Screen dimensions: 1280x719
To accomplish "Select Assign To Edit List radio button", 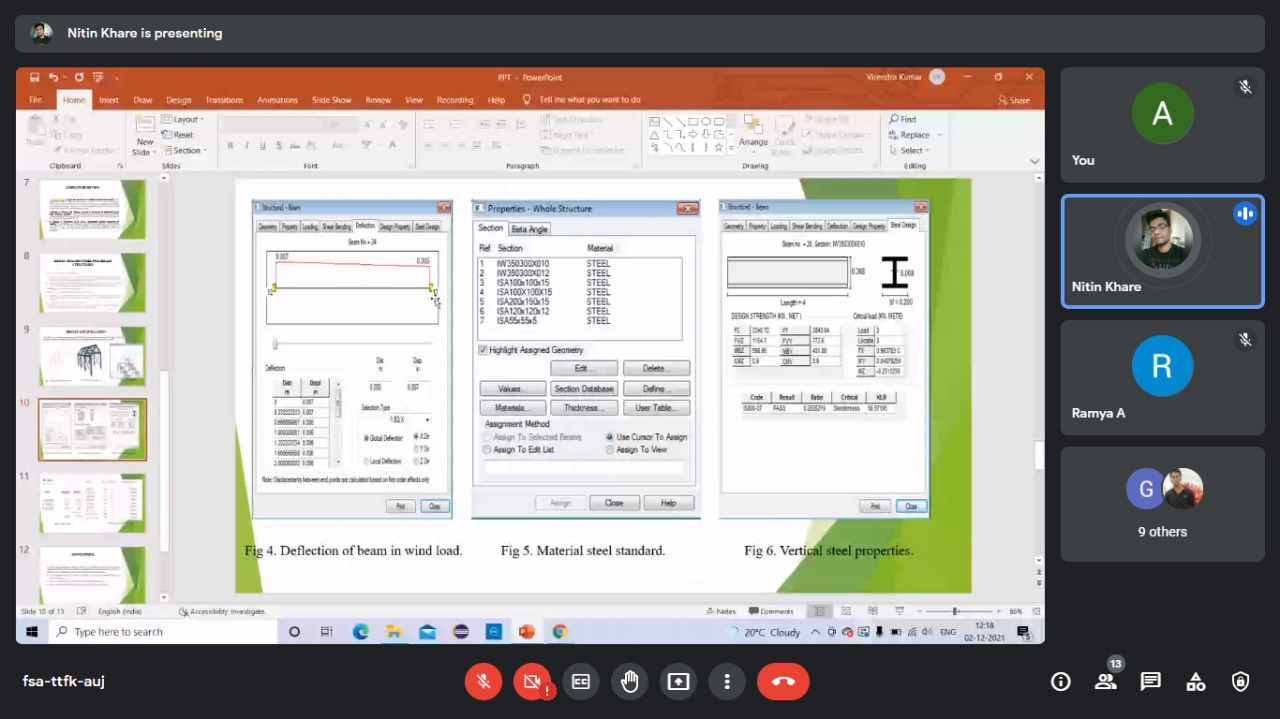I will point(486,450).
